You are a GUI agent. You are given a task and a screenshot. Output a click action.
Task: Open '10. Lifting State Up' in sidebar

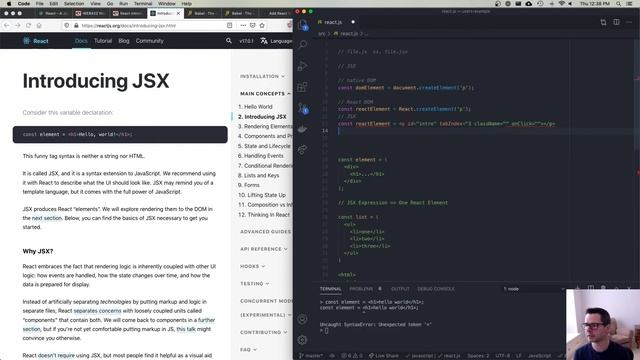pos(262,195)
